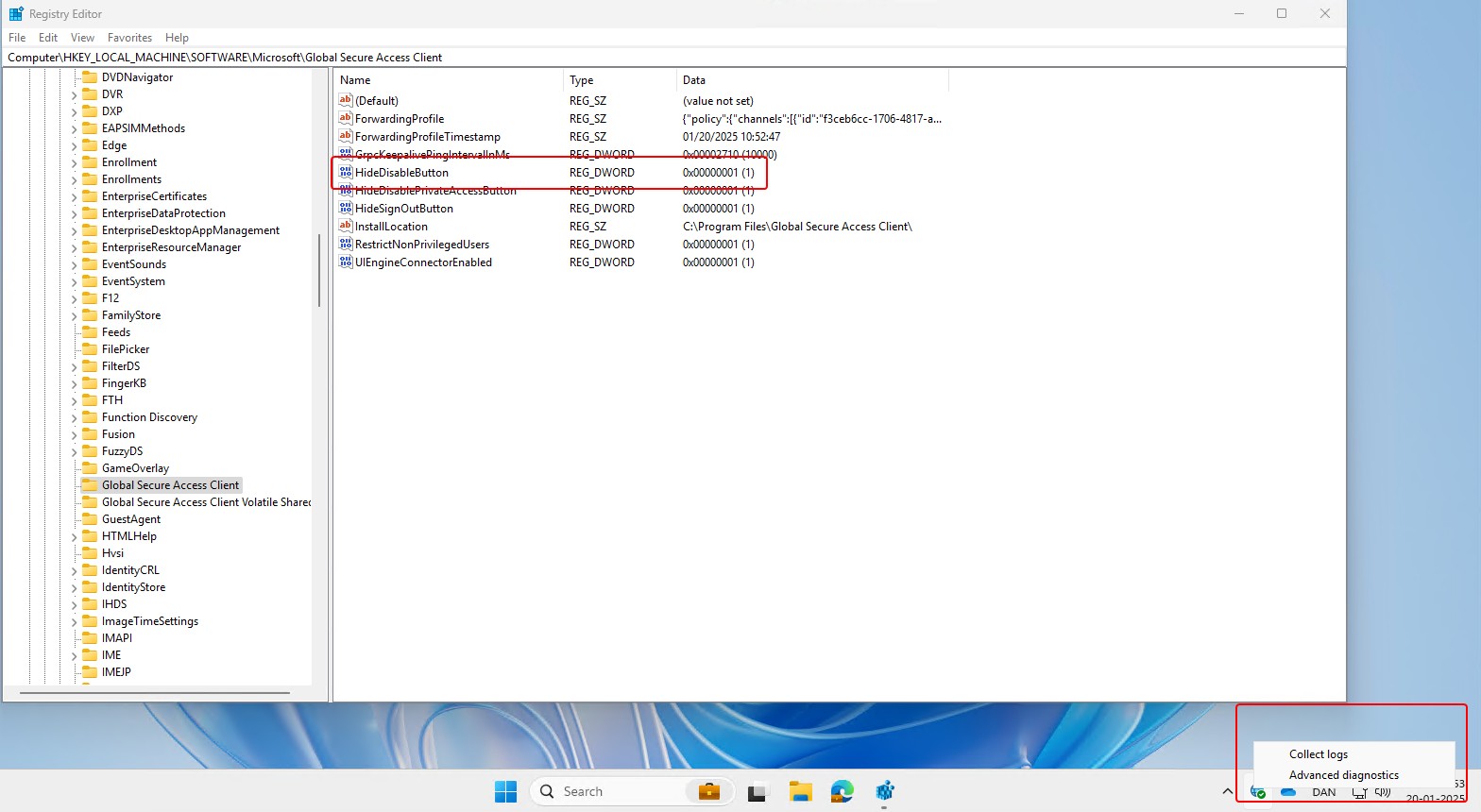Choose Advanced diagnostics from the tray menu

(1344, 775)
